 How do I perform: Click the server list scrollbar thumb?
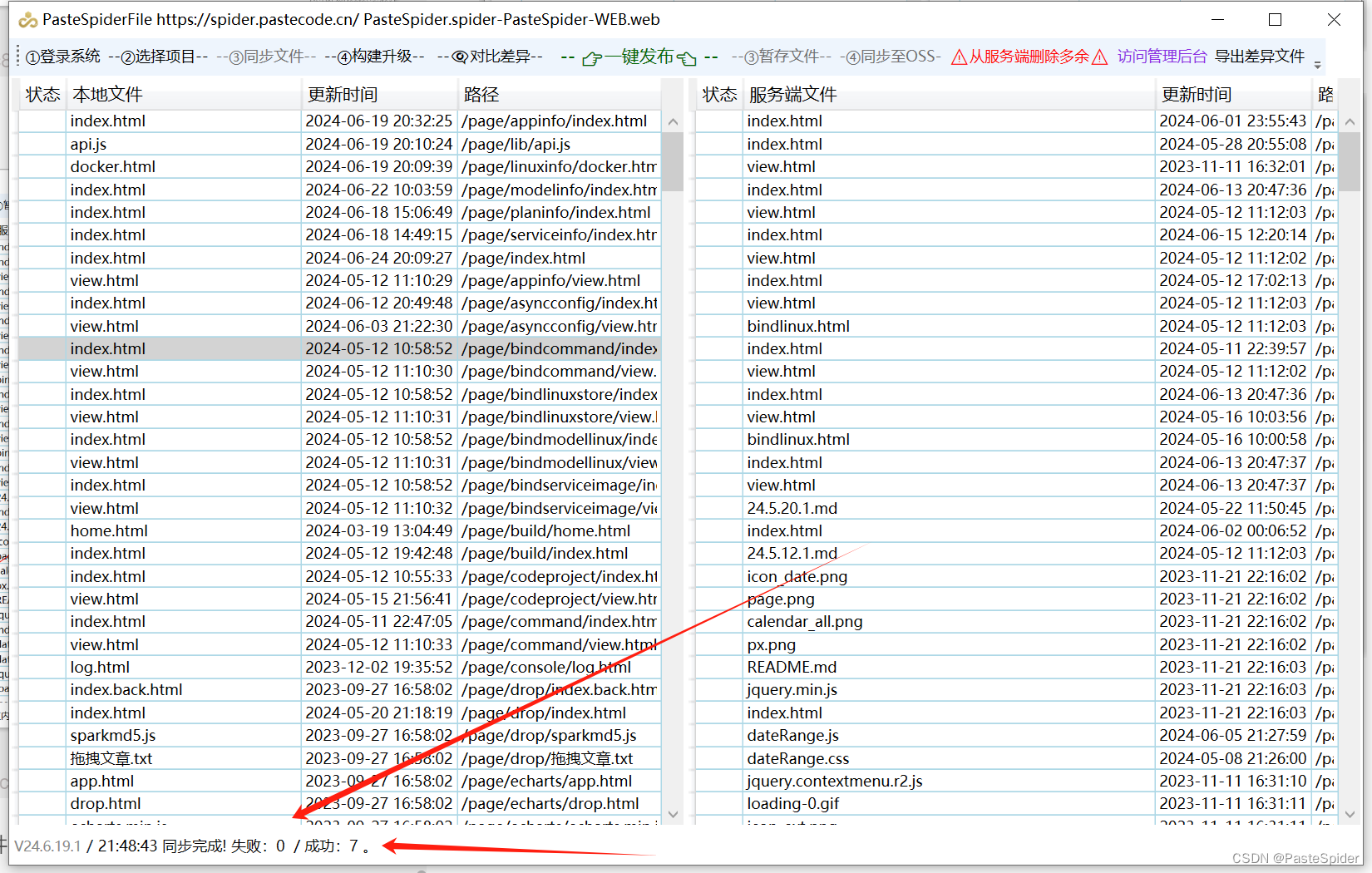point(1350,161)
